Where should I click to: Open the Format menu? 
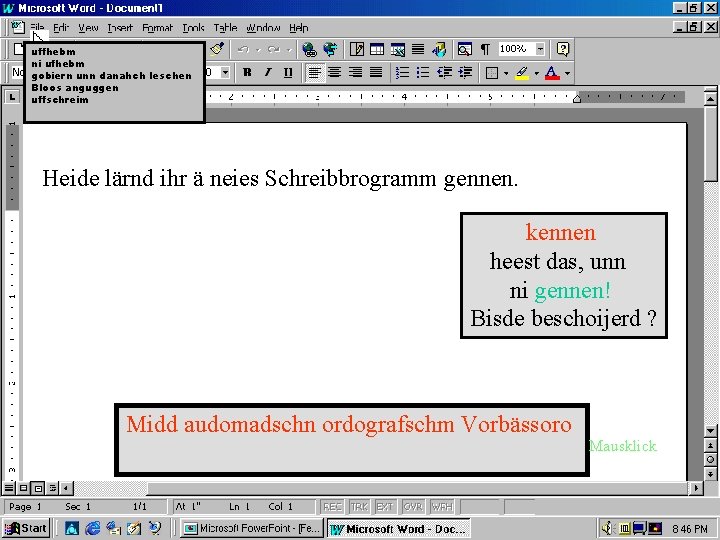pos(158,28)
